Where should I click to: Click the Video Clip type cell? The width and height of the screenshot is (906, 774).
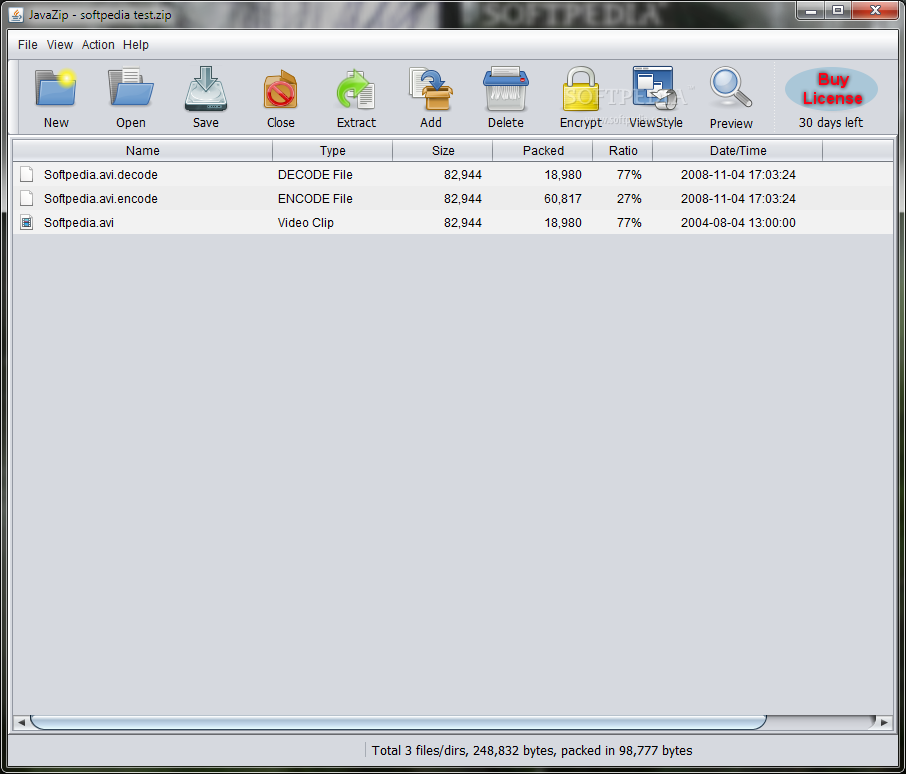[x=306, y=222]
